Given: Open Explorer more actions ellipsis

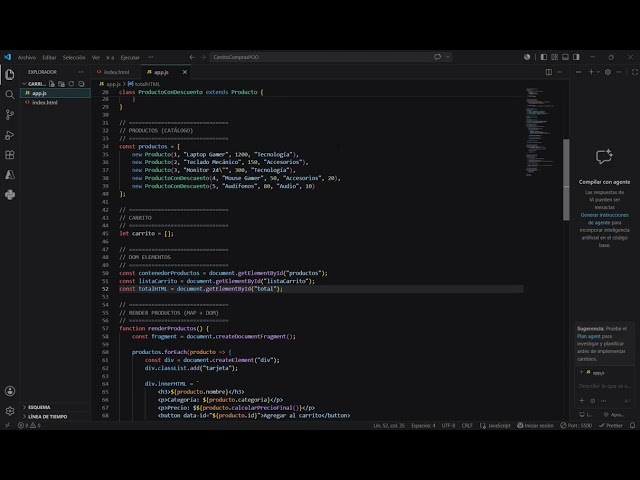Looking at the screenshot, I should click(x=81, y=72).
